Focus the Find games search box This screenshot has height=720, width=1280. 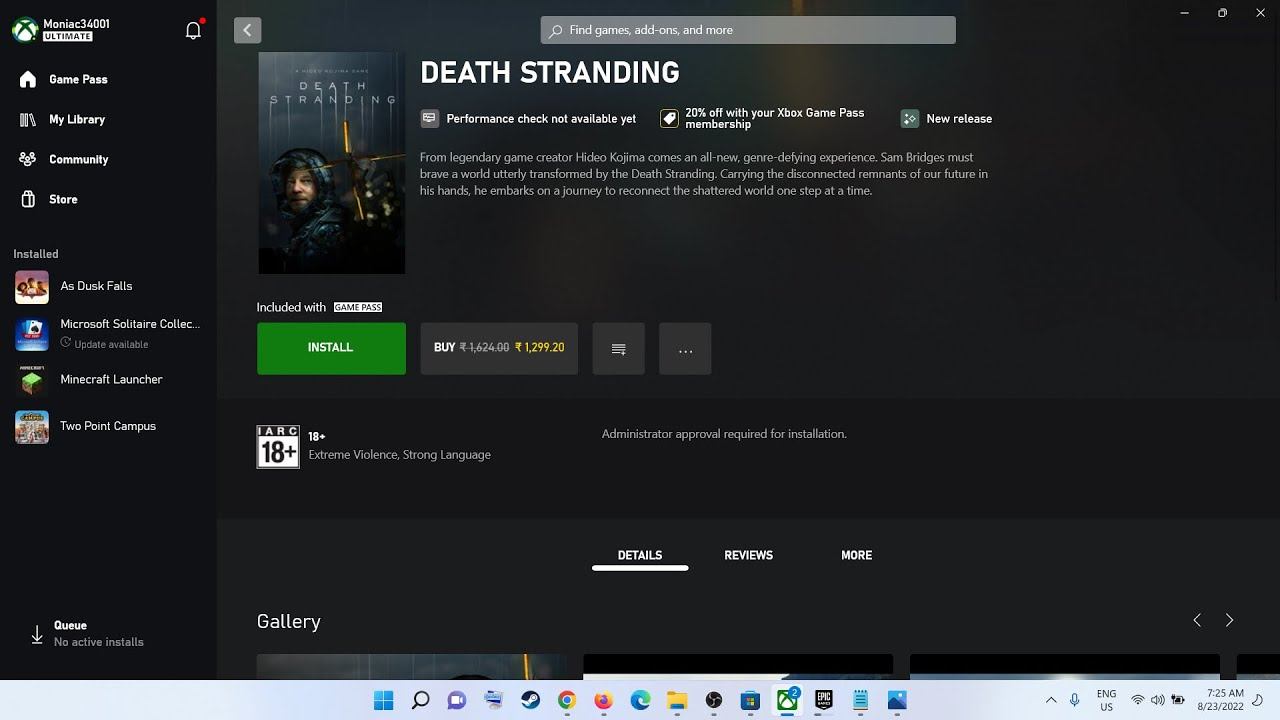pos(748,30)
